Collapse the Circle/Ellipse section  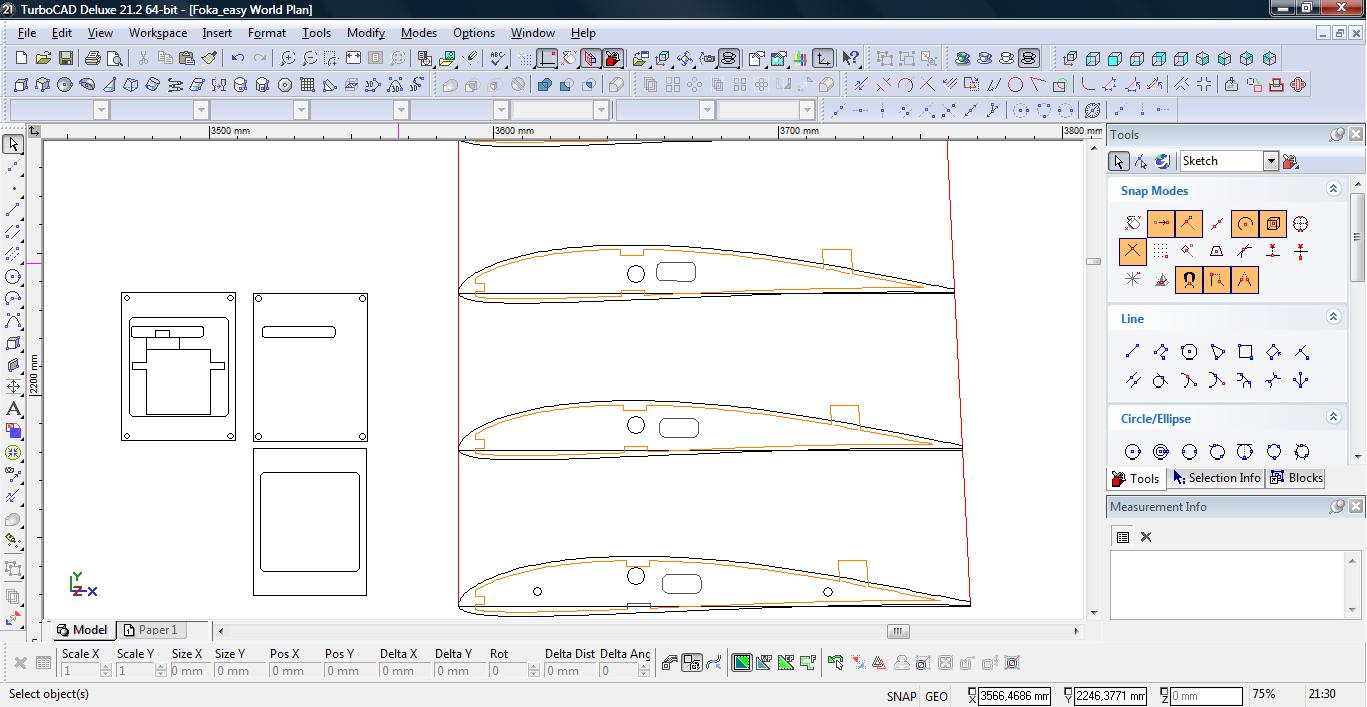1333,417
